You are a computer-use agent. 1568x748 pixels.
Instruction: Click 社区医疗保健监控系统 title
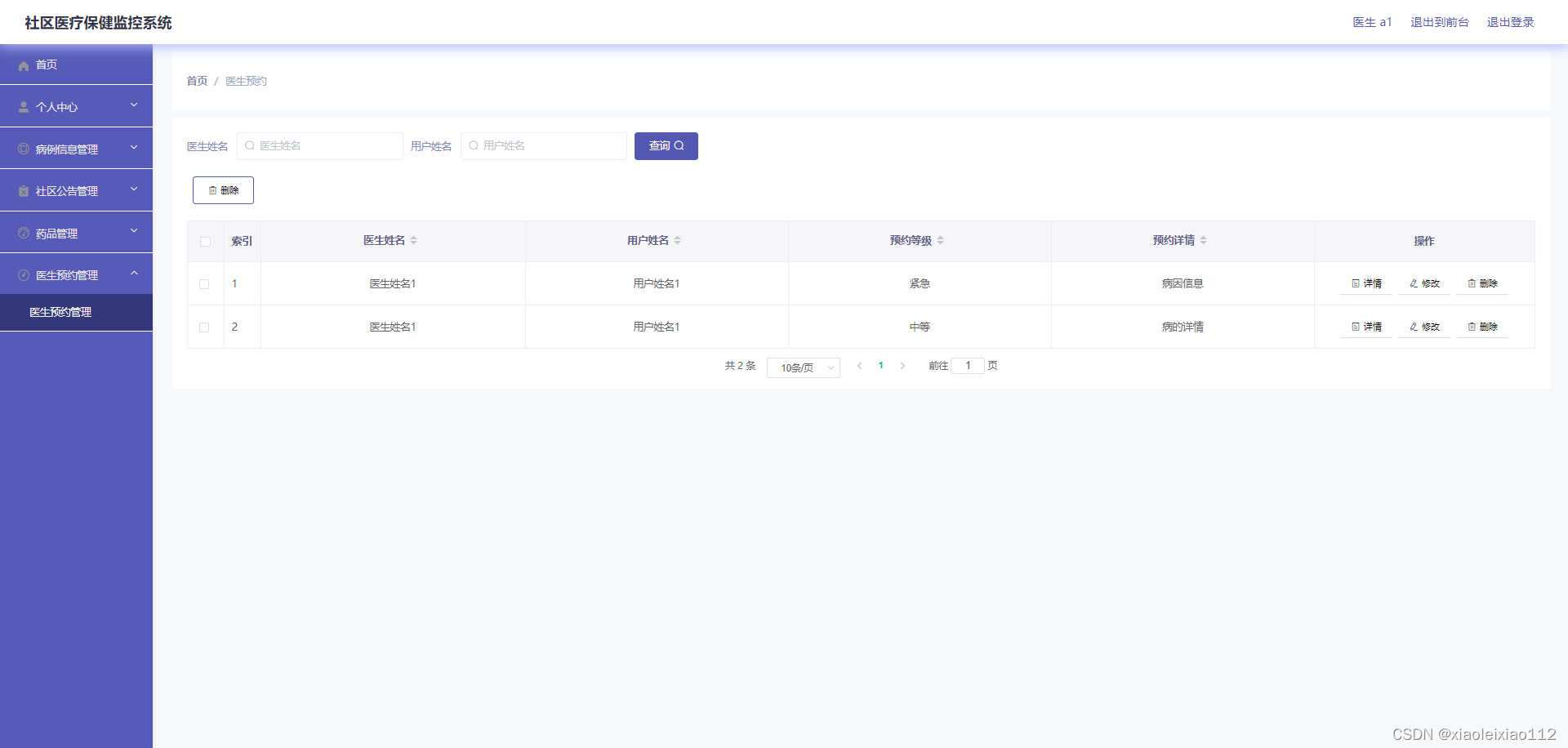tap(98, 23)
